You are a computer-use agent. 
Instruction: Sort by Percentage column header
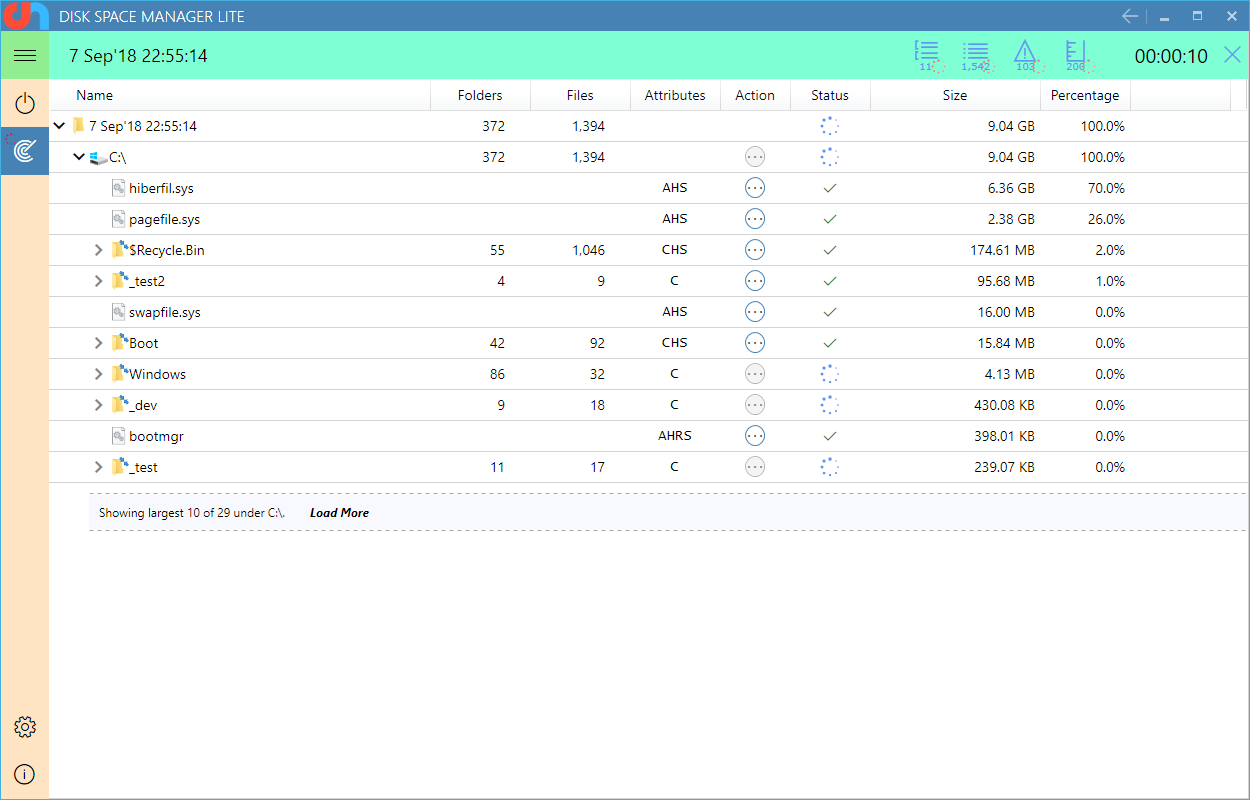coord(1085,95)
